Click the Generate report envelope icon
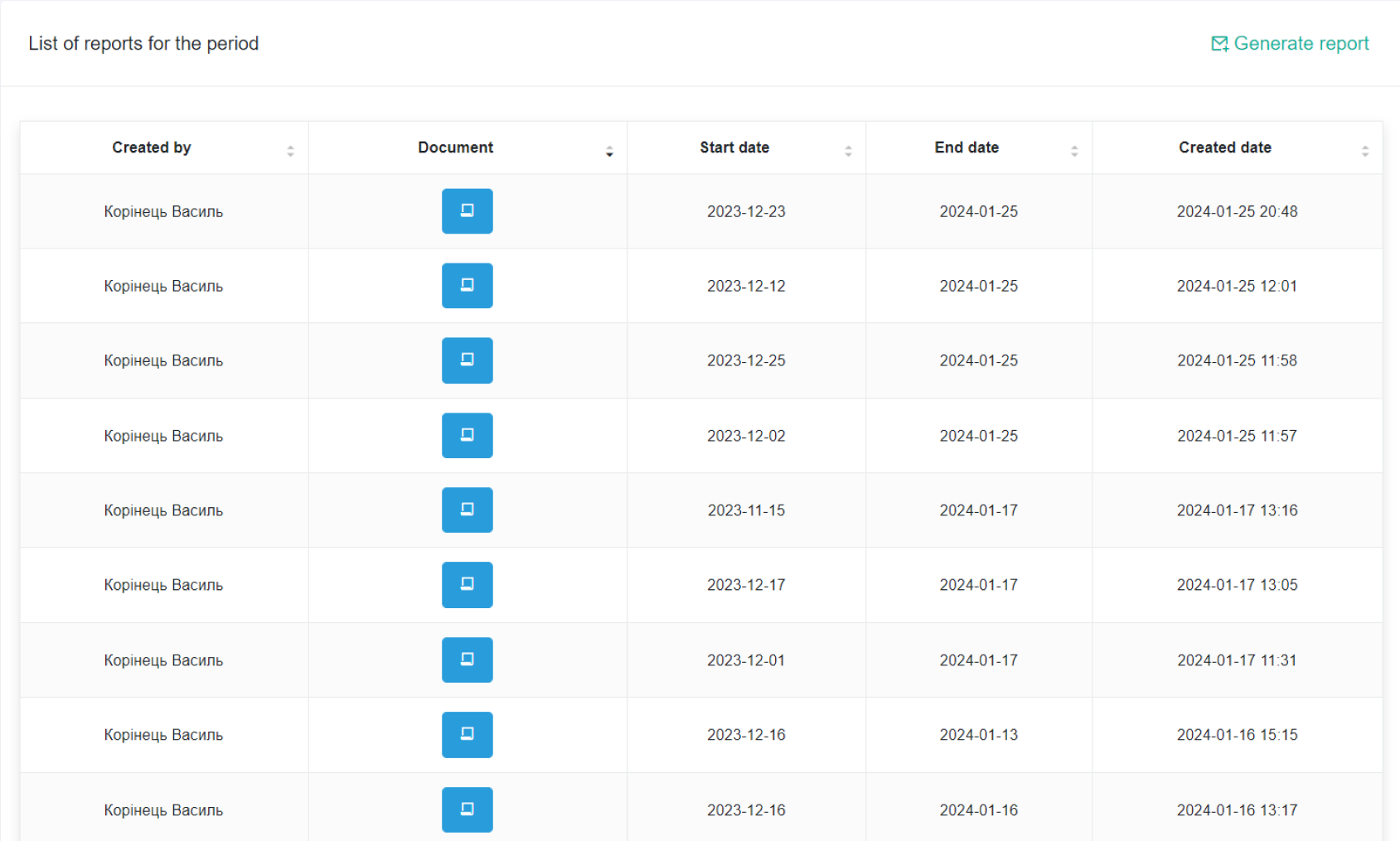Viewport: 1400px width, 841px height. 1219,44
